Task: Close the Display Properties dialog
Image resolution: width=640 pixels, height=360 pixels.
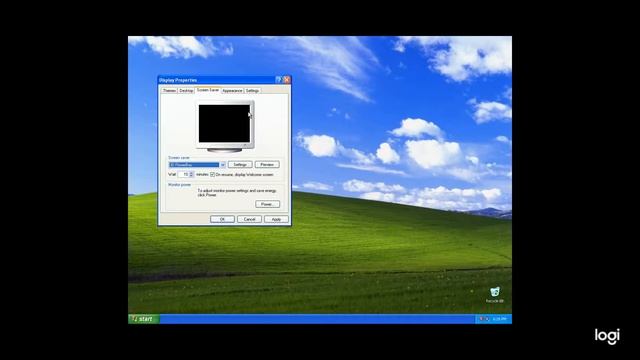Action: 287,80
